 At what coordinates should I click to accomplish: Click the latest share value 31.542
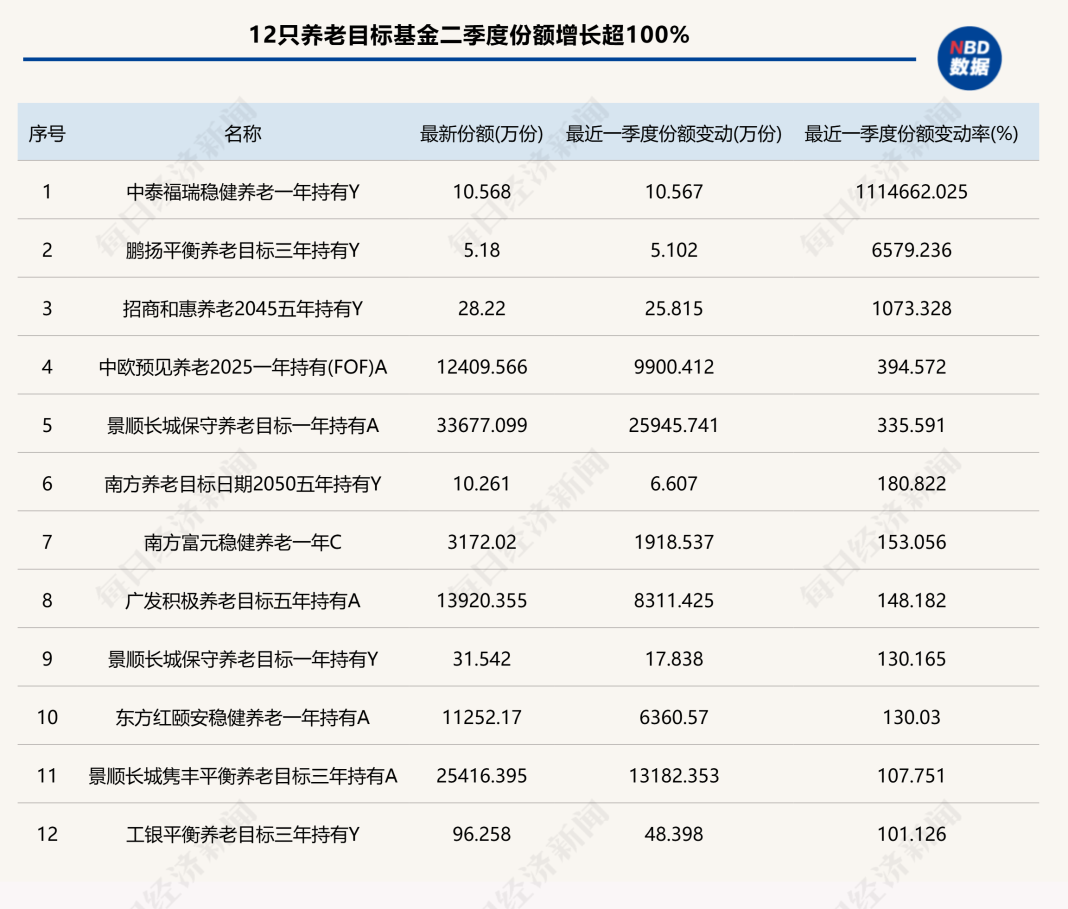point(482,660)
